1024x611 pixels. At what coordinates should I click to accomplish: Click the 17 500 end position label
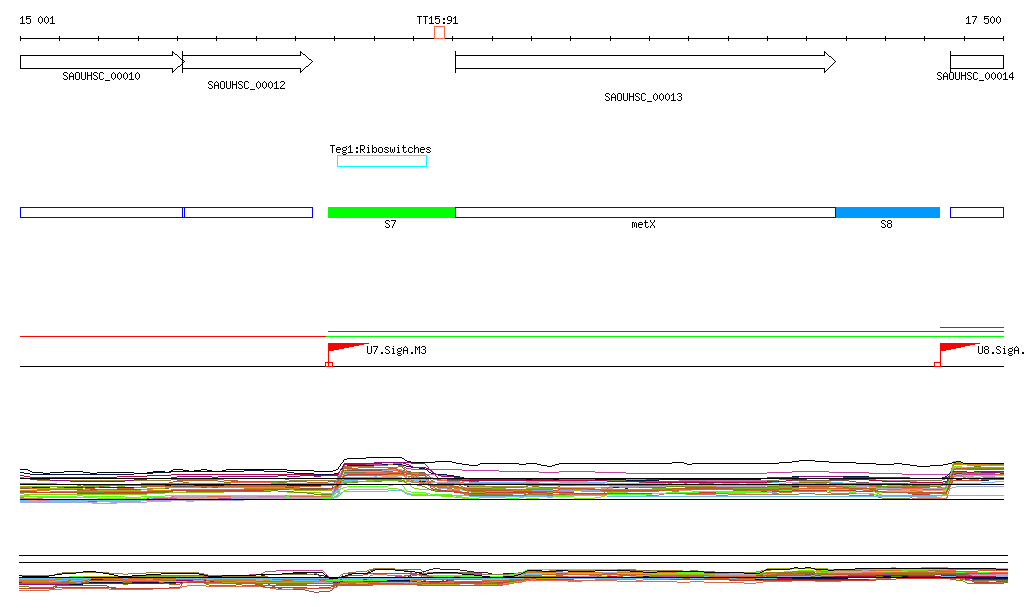point(983,20)
